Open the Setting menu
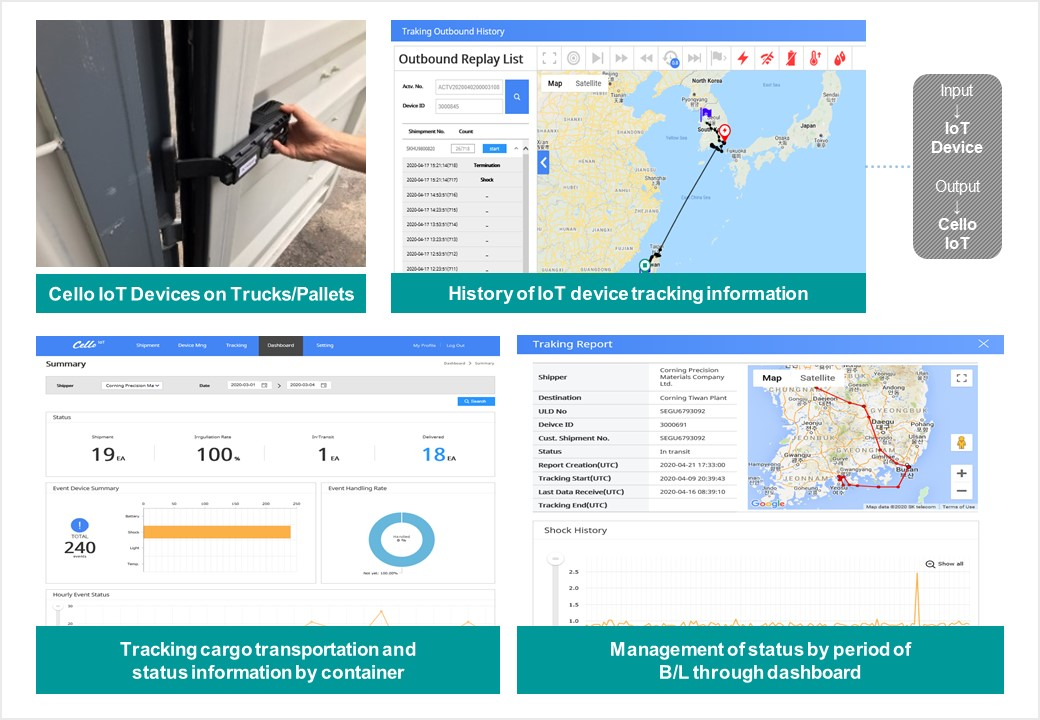This screenshot has width=1040, height=720. pos(325,345)
